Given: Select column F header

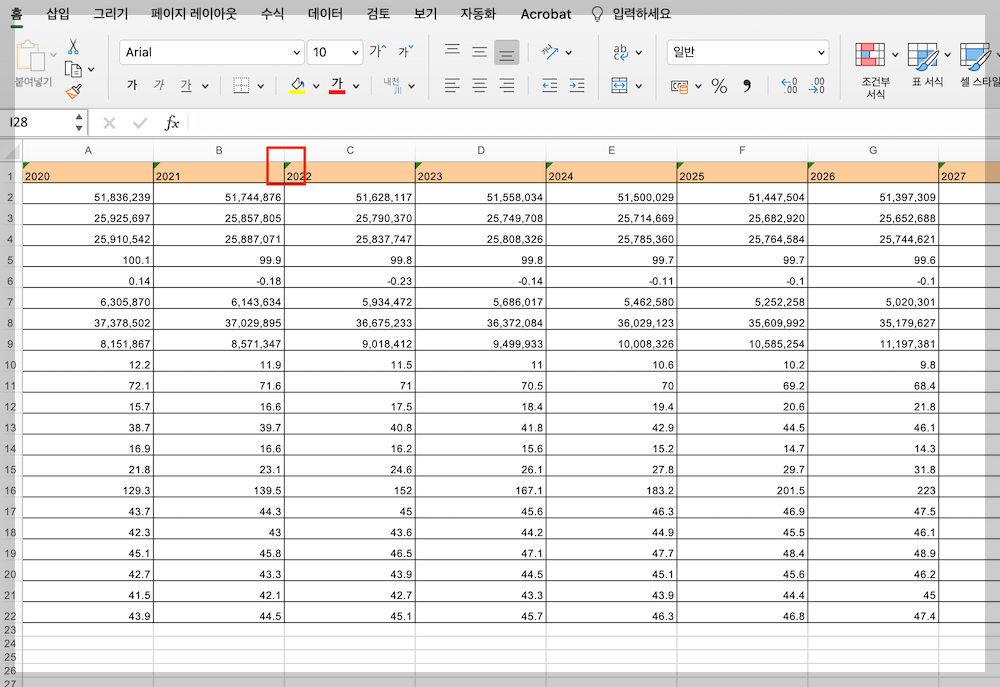Looking at the screenshot, I should [742, 151].
